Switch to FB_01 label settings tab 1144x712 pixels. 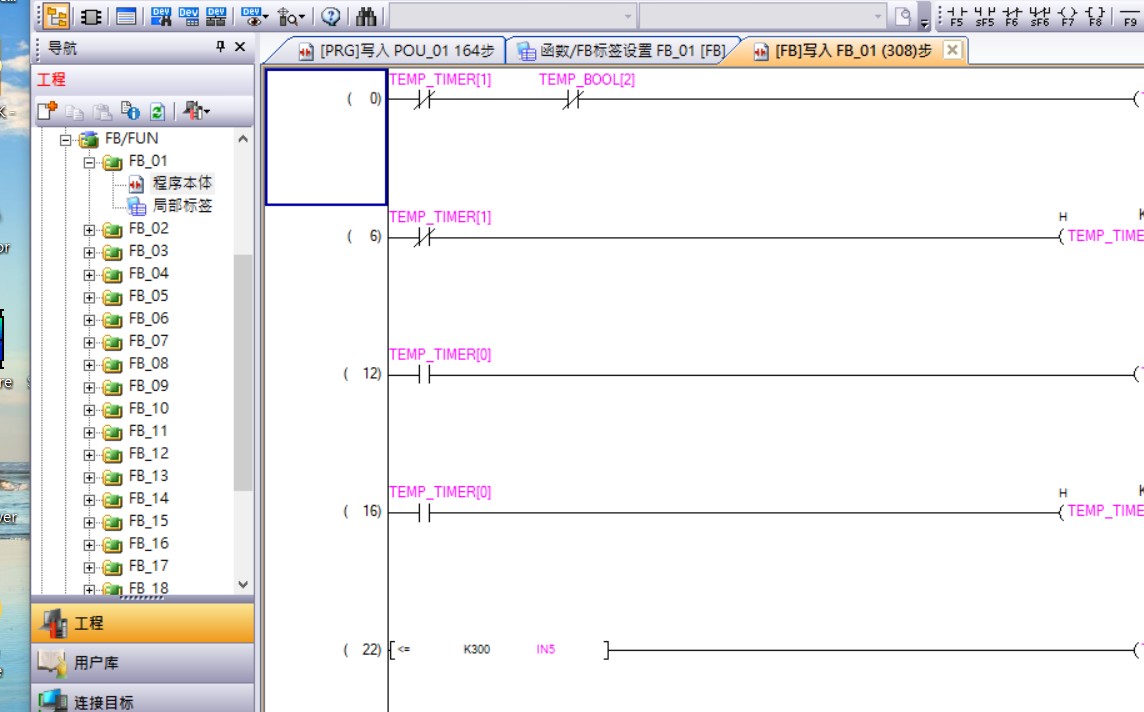click(623, 51)
